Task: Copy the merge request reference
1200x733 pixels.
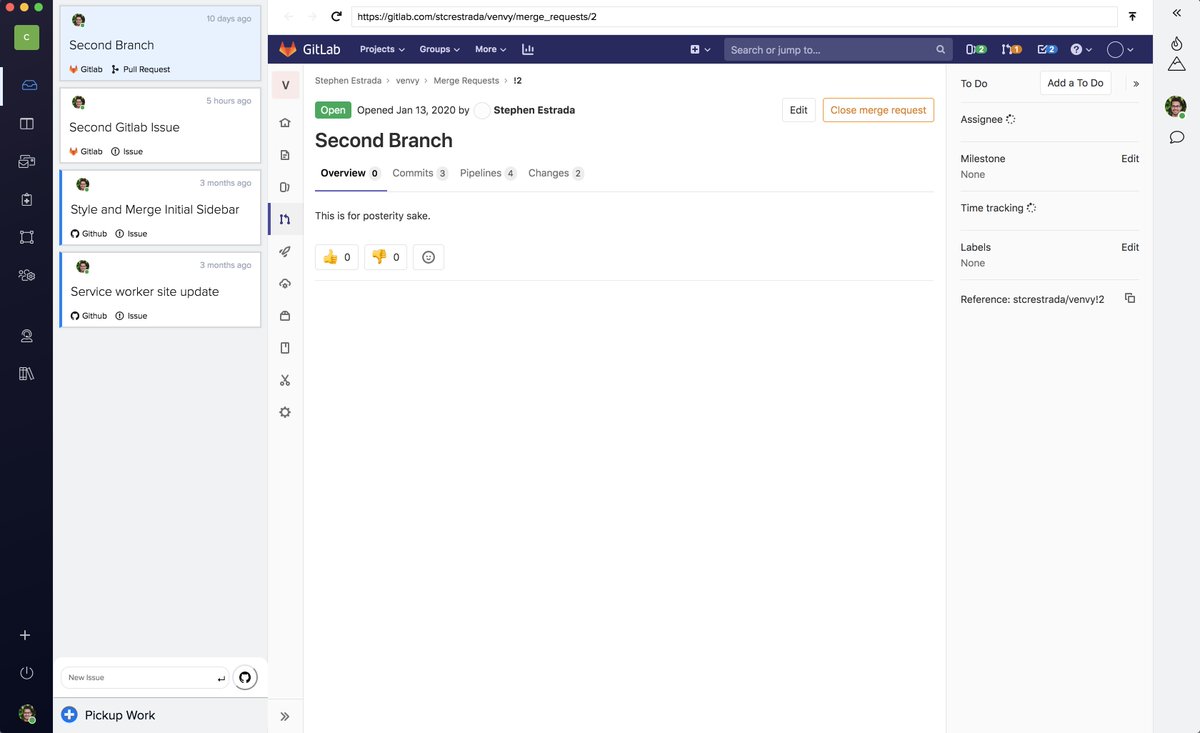Action: pos(1130,298)
